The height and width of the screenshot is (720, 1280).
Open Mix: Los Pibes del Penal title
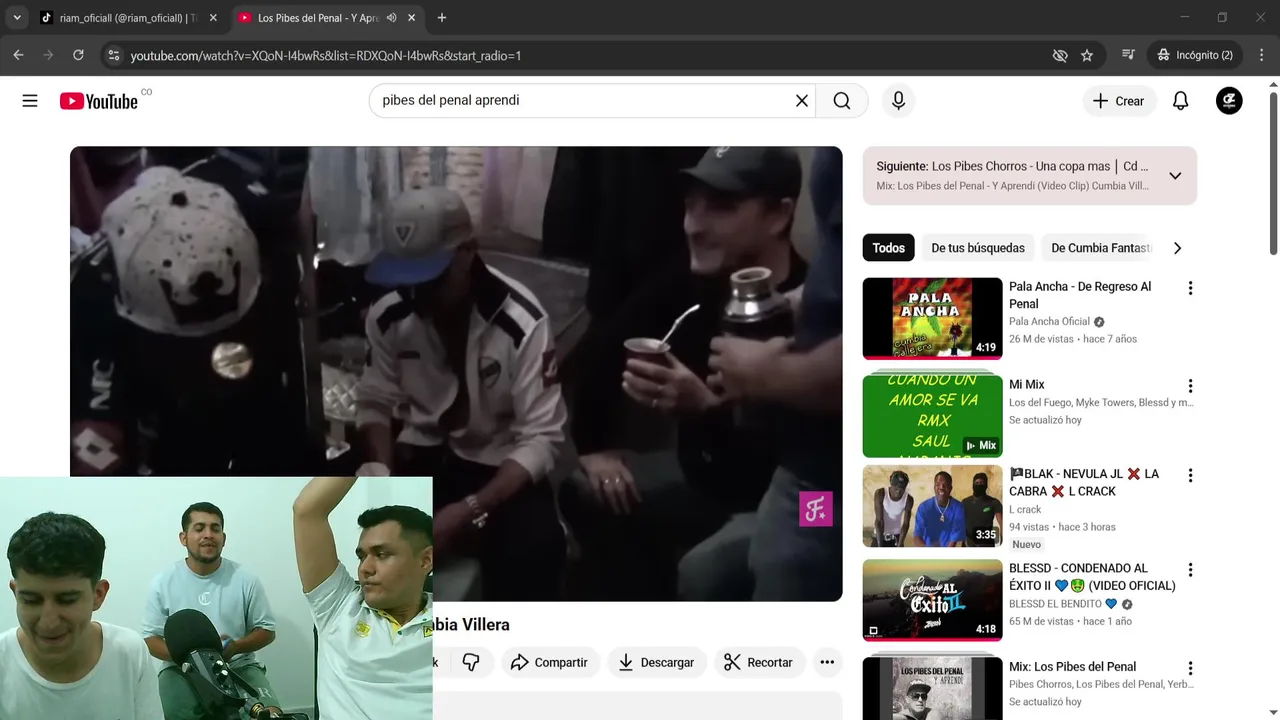pyautogui.click(x=1072, y=667)
